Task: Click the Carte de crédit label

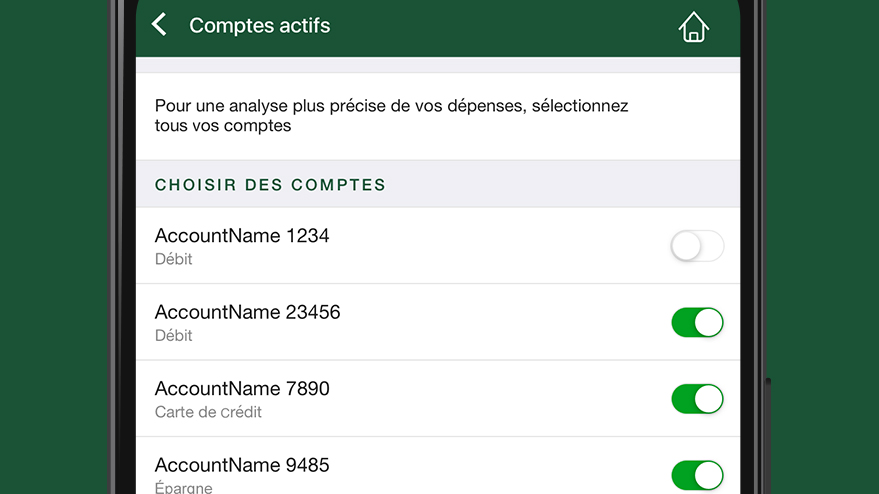Action: (208, 412)
